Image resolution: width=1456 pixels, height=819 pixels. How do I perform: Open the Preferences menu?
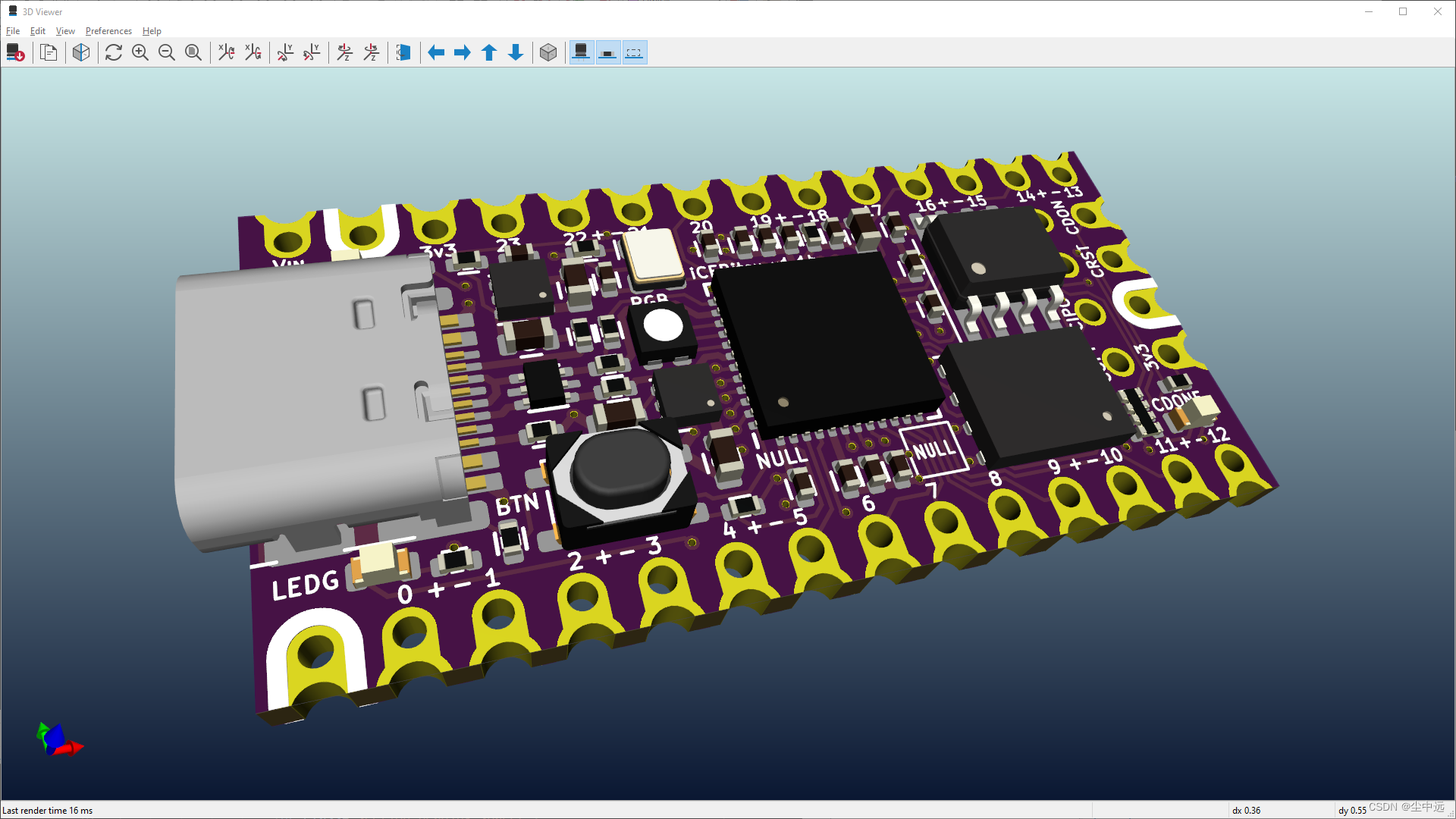(x=107, y=30)
